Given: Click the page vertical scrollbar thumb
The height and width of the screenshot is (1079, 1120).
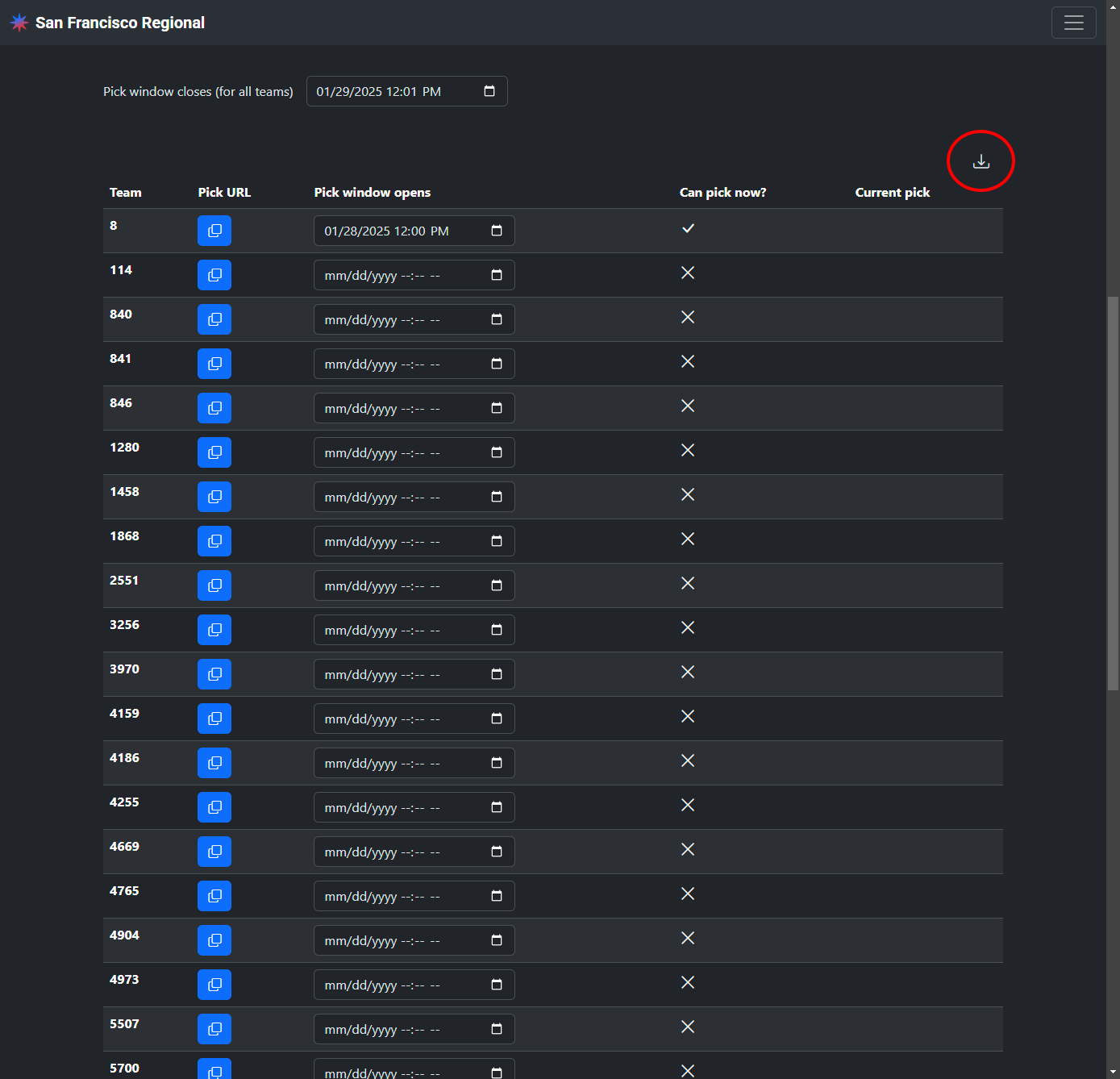Looking at the screenshot, I should coord(1113,492).
